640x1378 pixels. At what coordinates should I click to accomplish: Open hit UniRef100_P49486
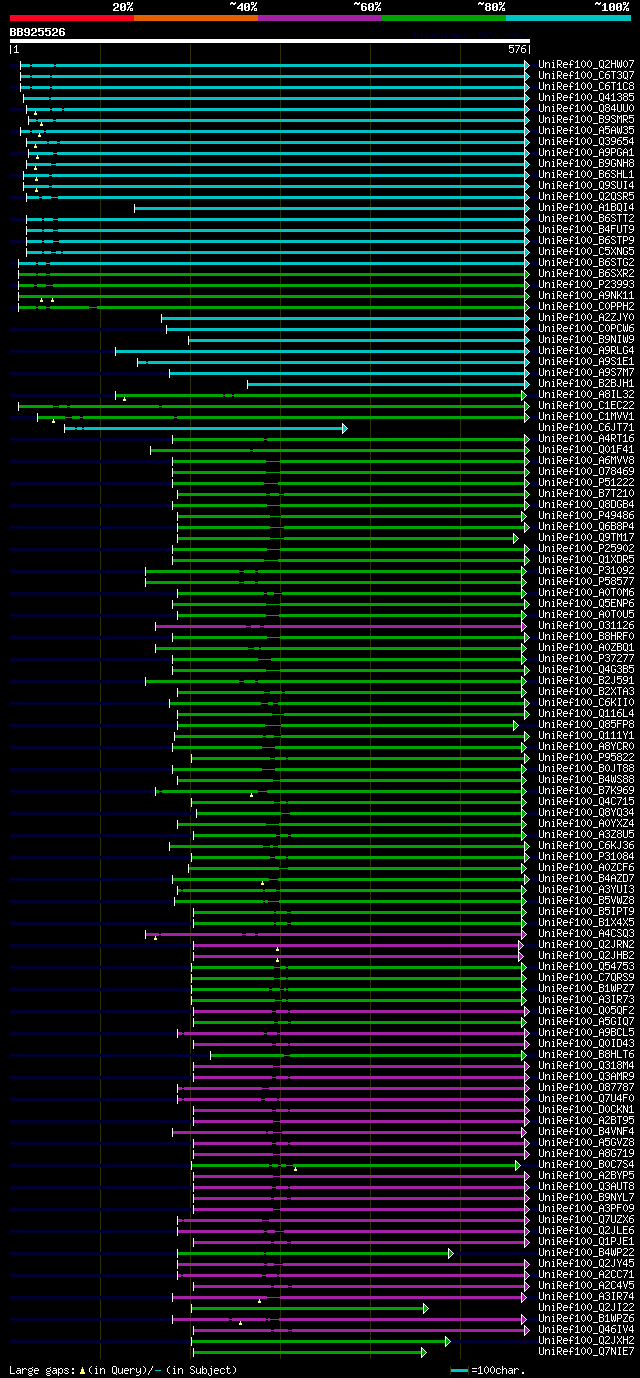586,515
